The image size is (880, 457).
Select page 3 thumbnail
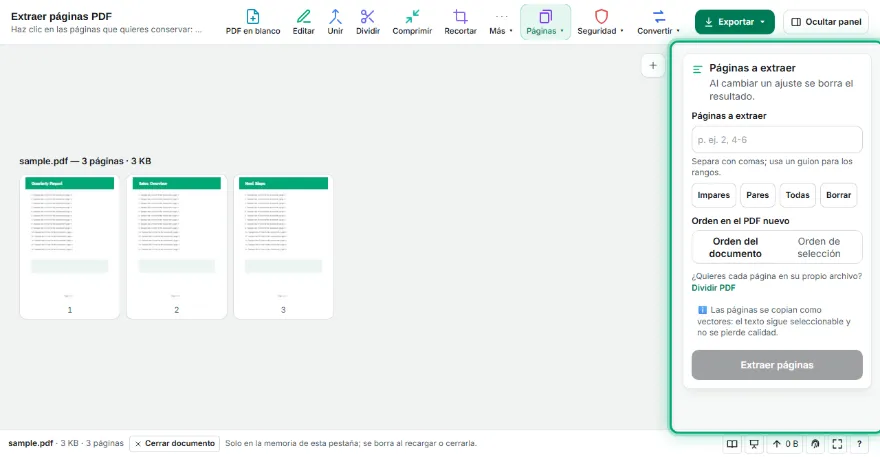[283, 247]
